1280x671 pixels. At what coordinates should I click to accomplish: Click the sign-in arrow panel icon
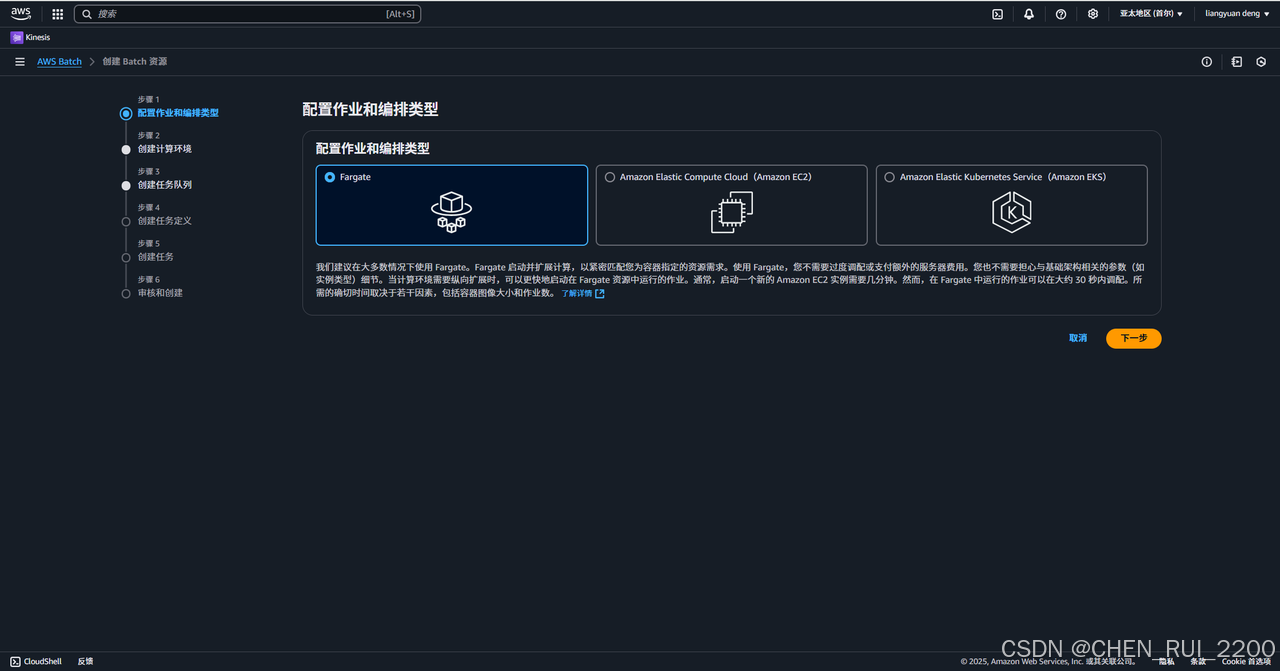tap(1237, 62)
